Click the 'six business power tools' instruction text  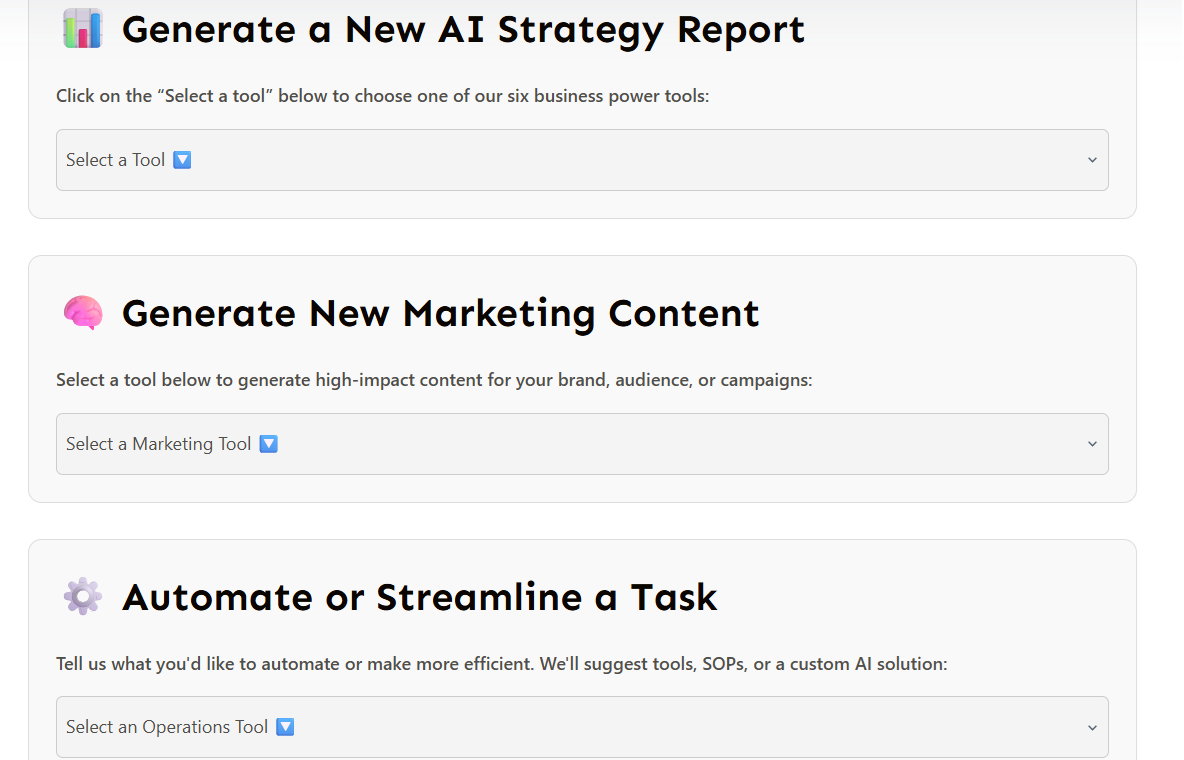pos(620,97)
